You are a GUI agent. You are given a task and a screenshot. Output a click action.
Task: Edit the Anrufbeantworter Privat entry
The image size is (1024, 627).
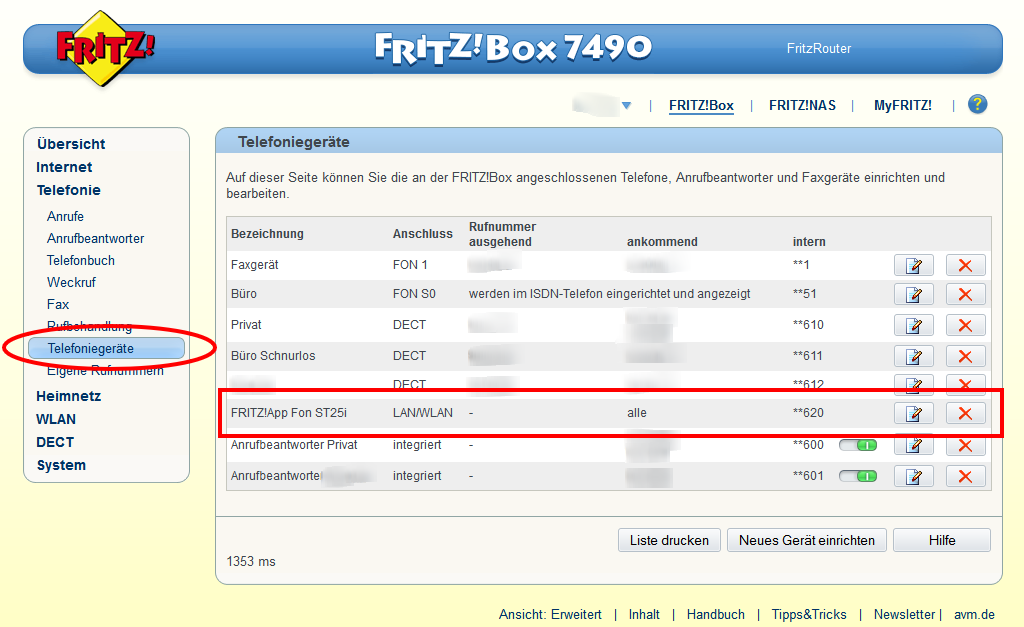click(914, 445)
